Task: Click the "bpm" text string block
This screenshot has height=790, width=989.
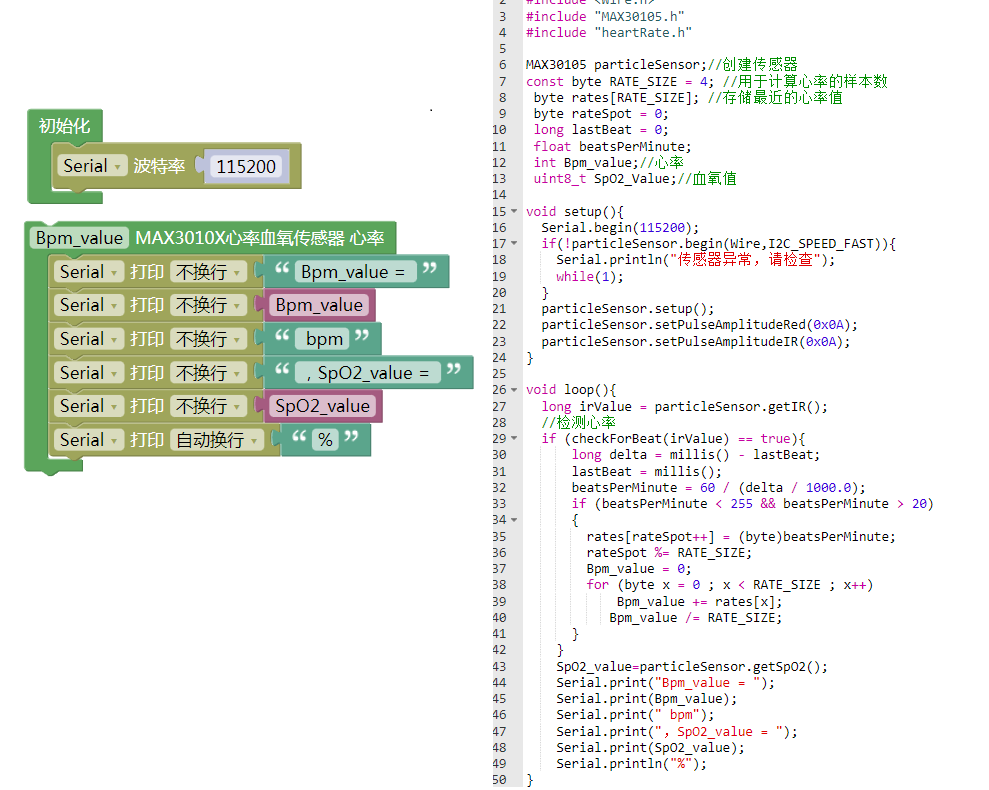Action: 323,339
